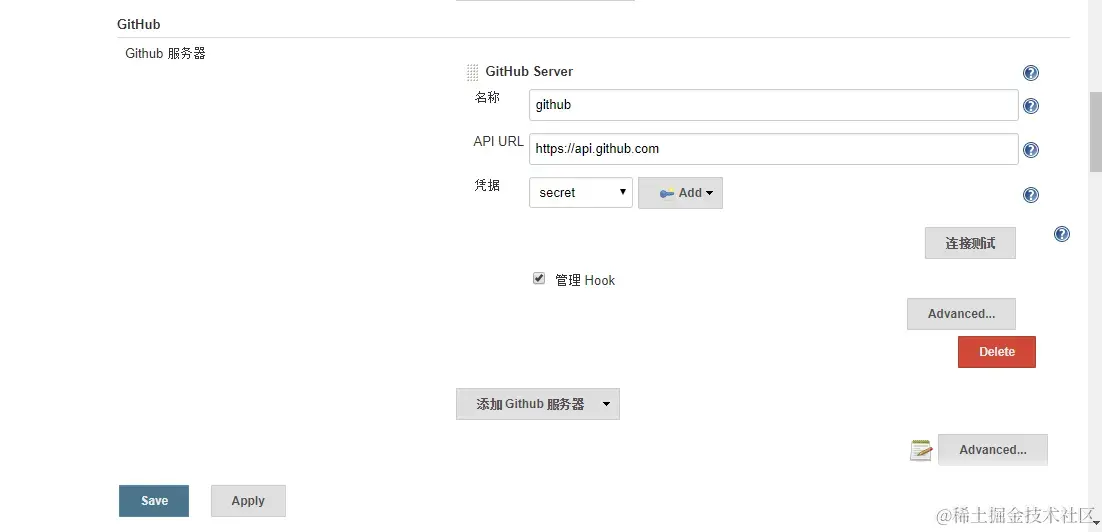Focus the 名称 field containing github

coord(773,105)
